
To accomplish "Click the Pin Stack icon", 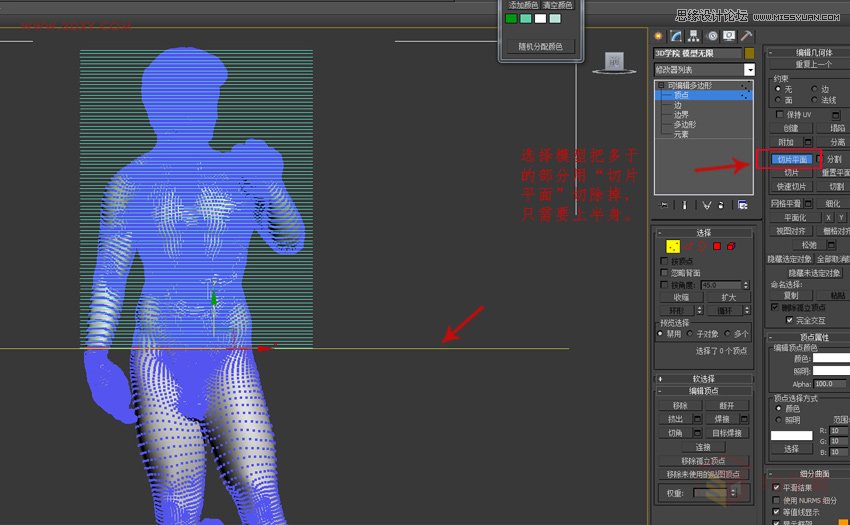I will click(664, 205).
